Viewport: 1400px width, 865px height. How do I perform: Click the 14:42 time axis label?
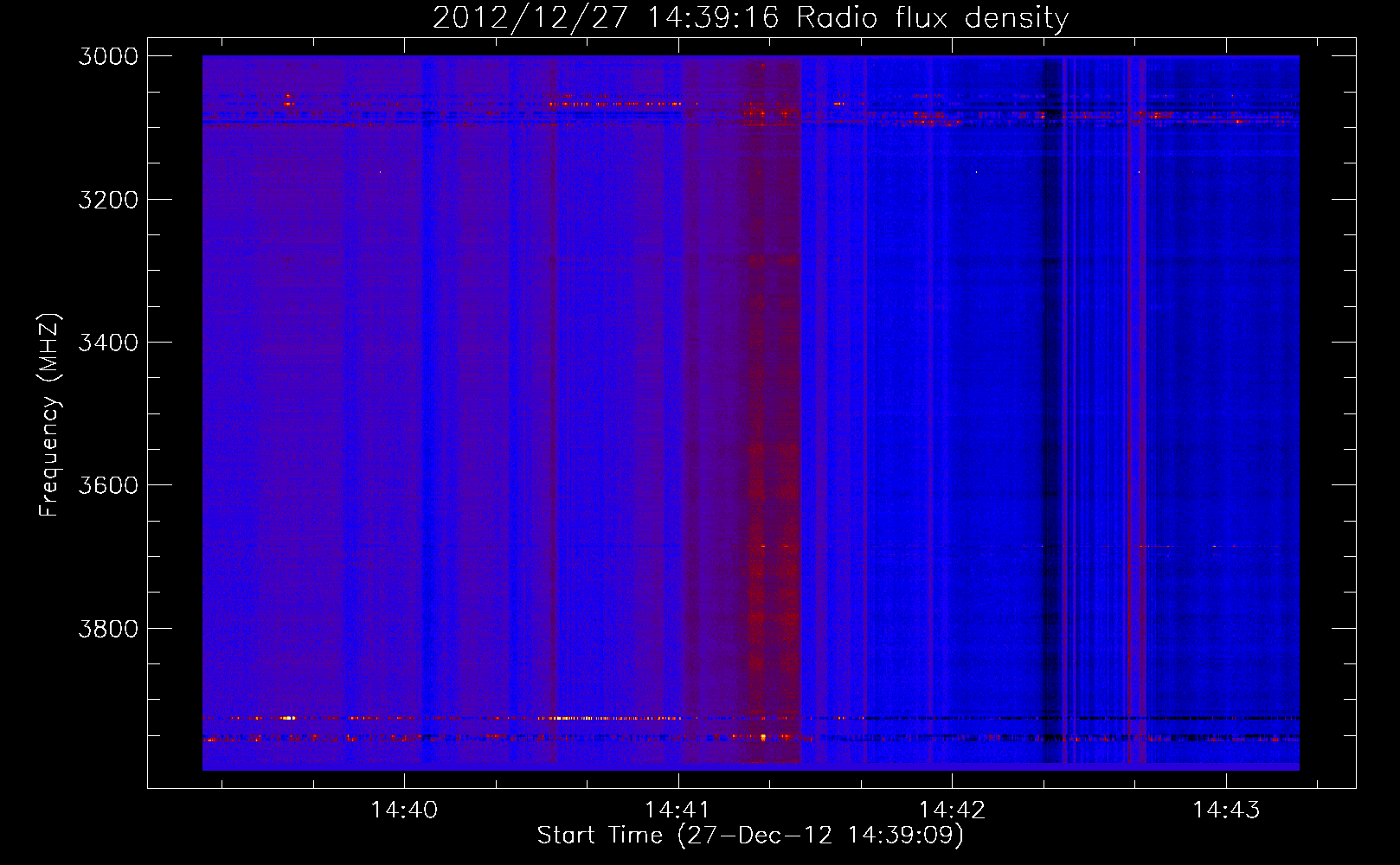pos(952,810)
